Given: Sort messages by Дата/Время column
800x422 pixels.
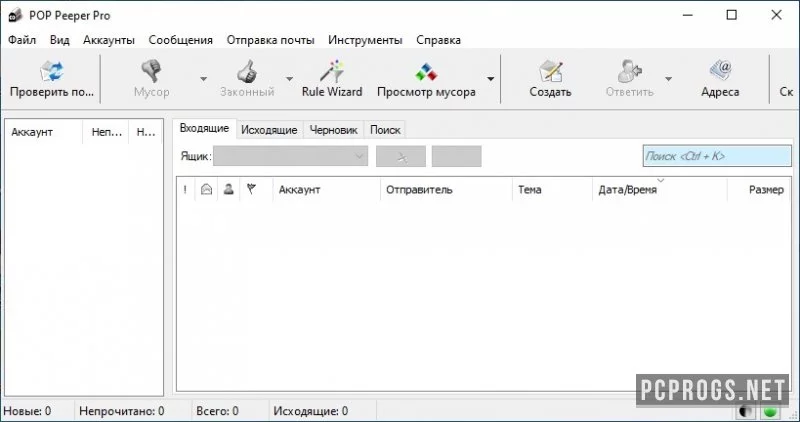Looking at the screenshot, I should (x=659, y=190).
